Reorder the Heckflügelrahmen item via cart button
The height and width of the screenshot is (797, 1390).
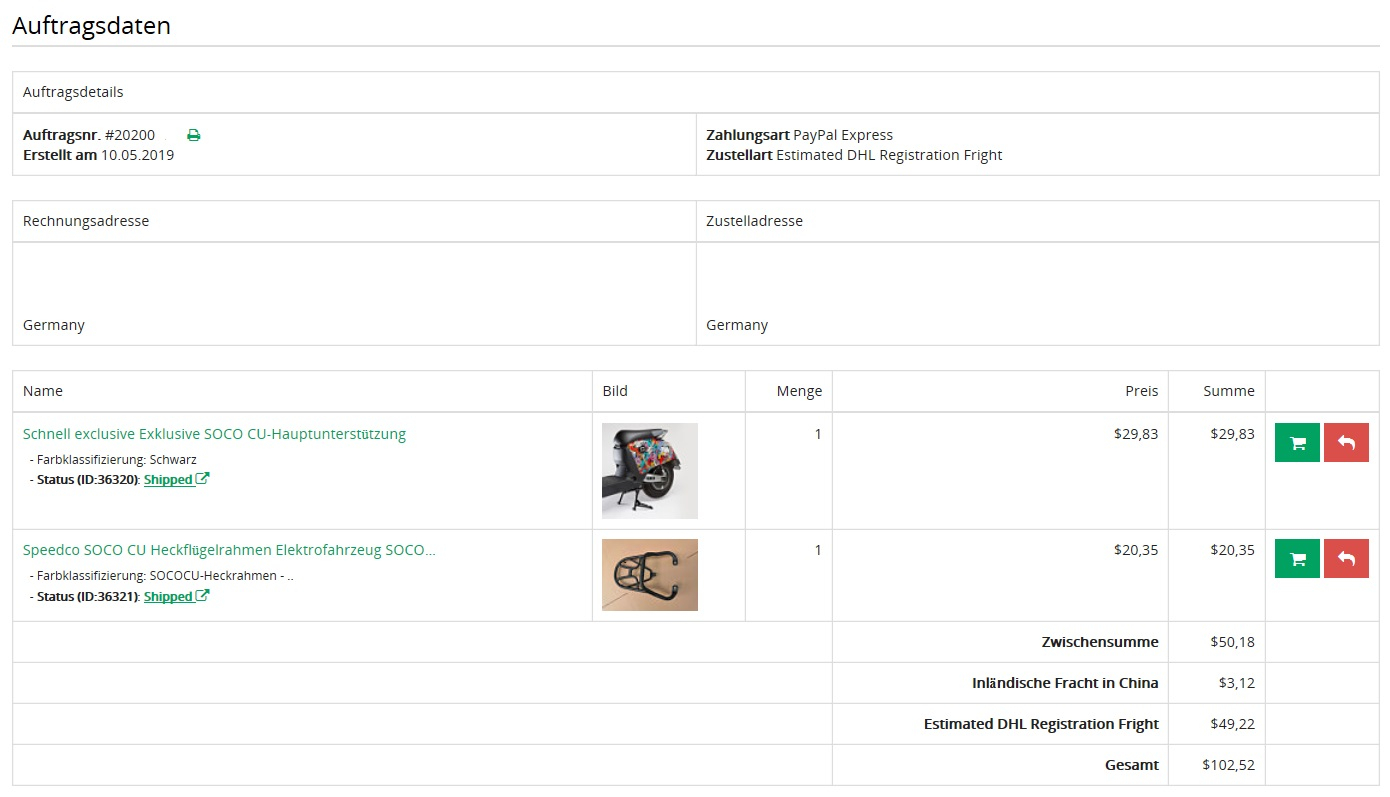pos(1297,559)
